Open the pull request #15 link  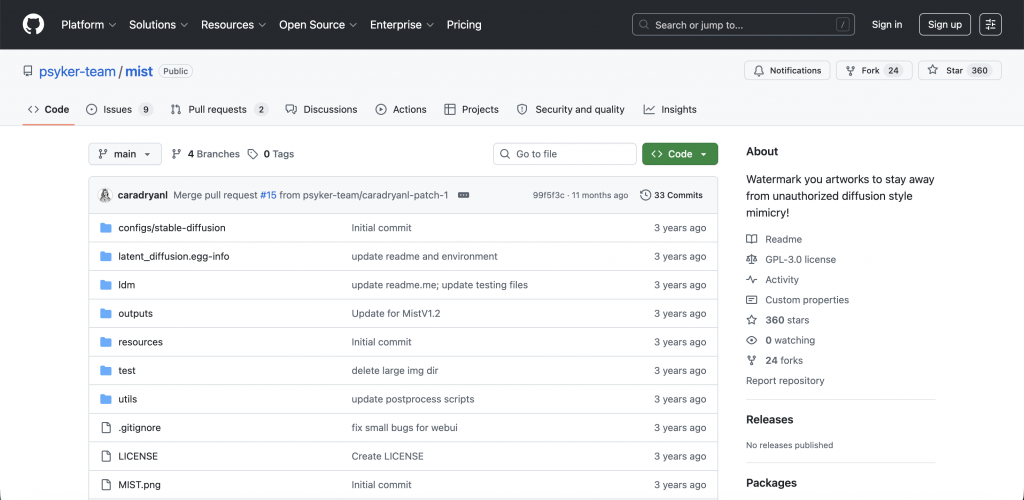pos(268,195)
